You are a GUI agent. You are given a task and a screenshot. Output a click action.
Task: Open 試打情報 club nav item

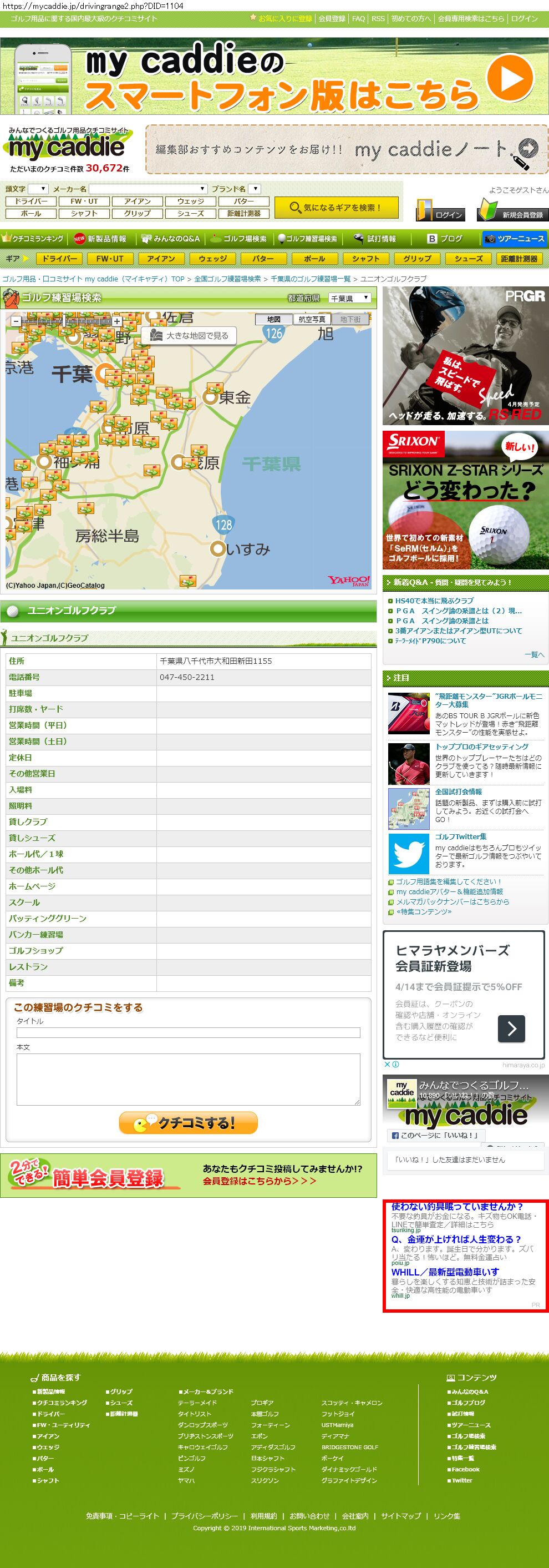[x=375, y=239]
